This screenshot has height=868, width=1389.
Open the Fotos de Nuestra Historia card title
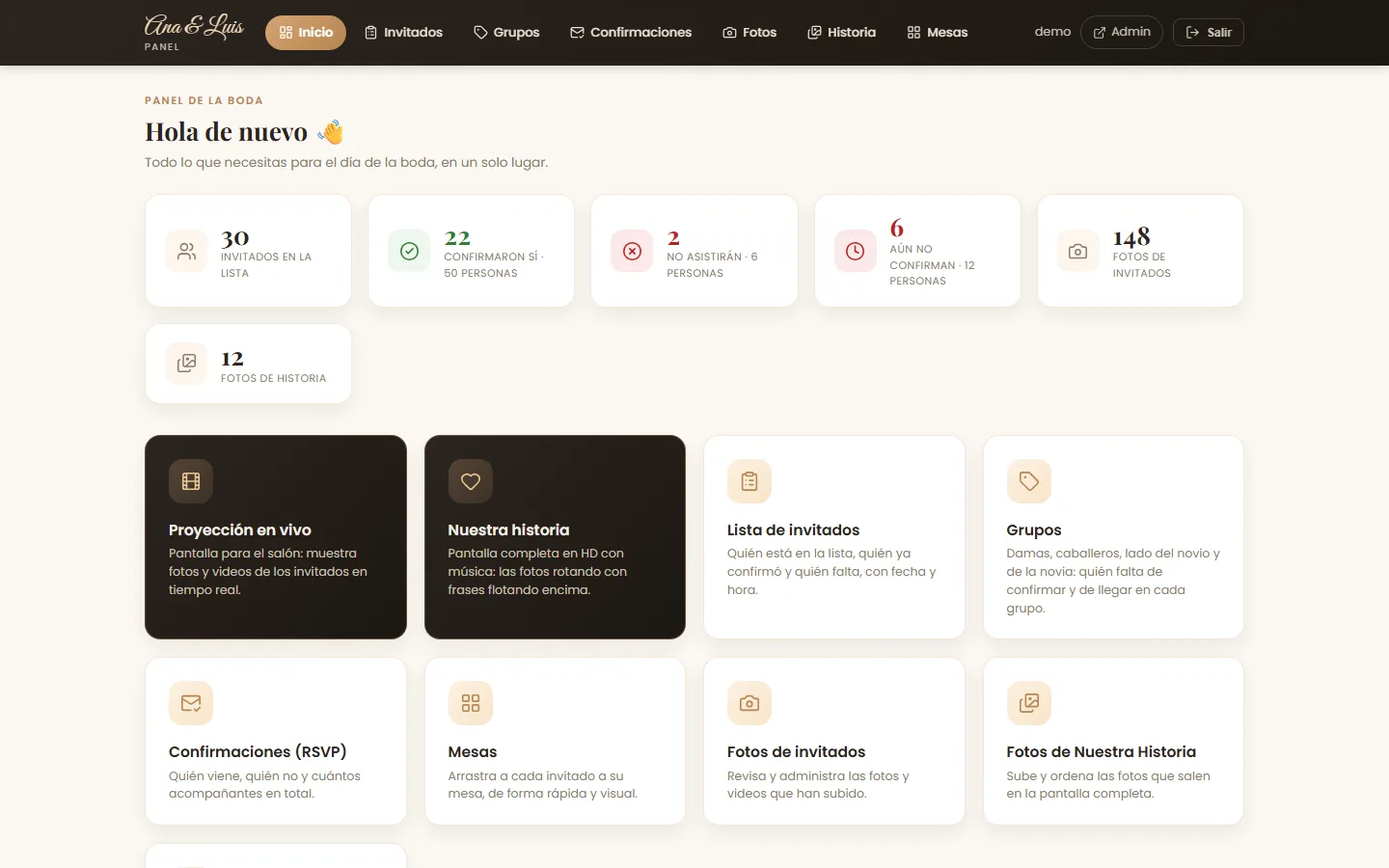[1101, 751]
